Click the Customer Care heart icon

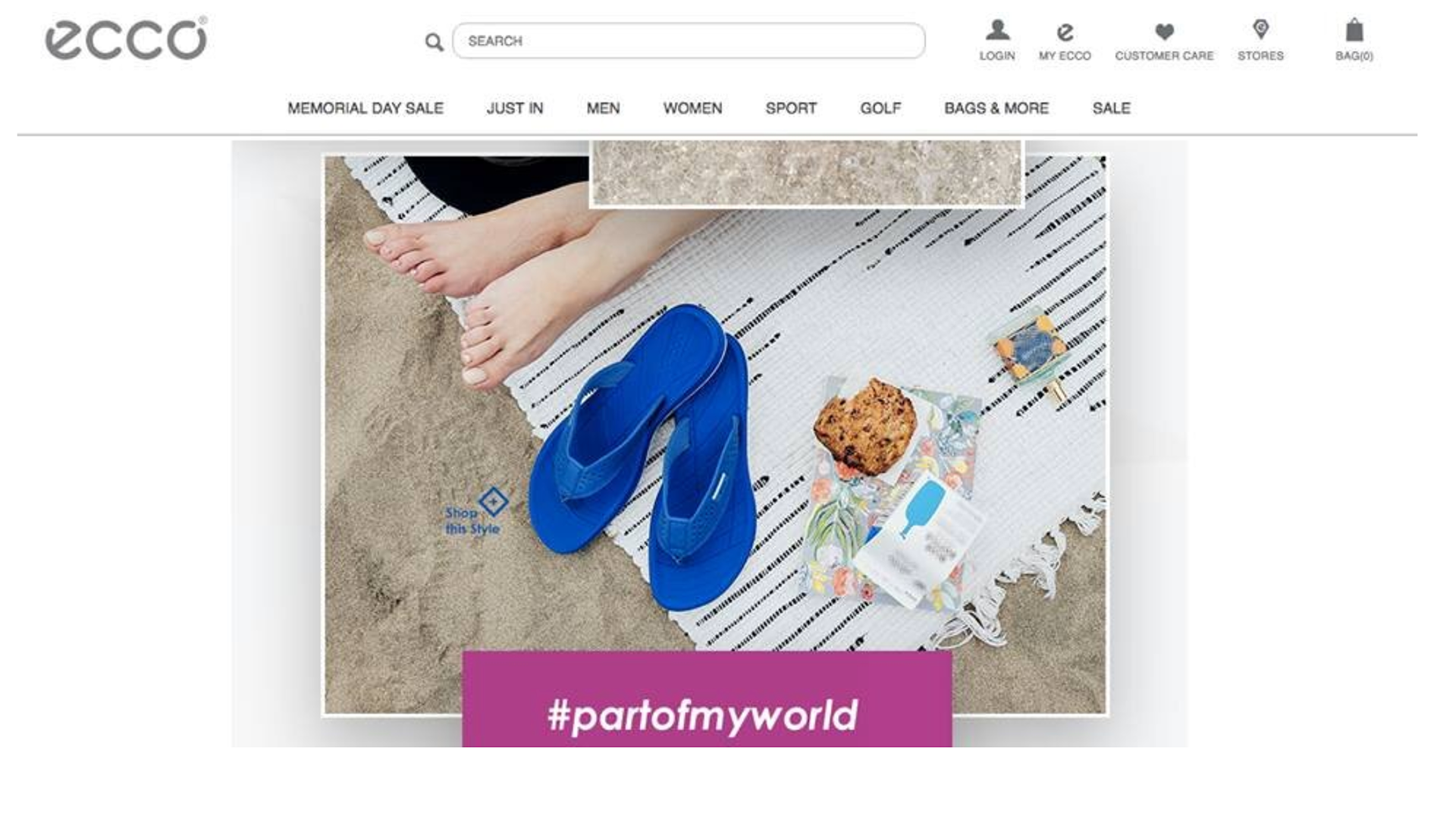(1164, 32)
